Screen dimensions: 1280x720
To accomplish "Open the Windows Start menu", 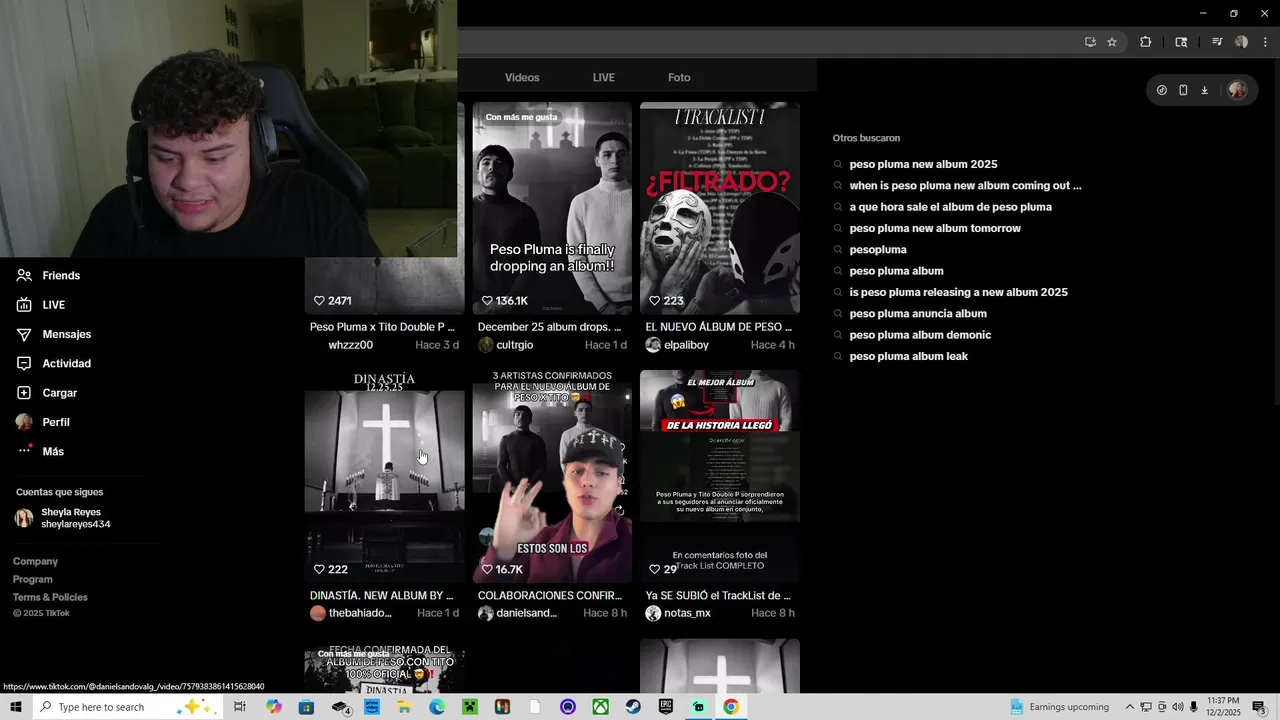I will click(16, 707).
